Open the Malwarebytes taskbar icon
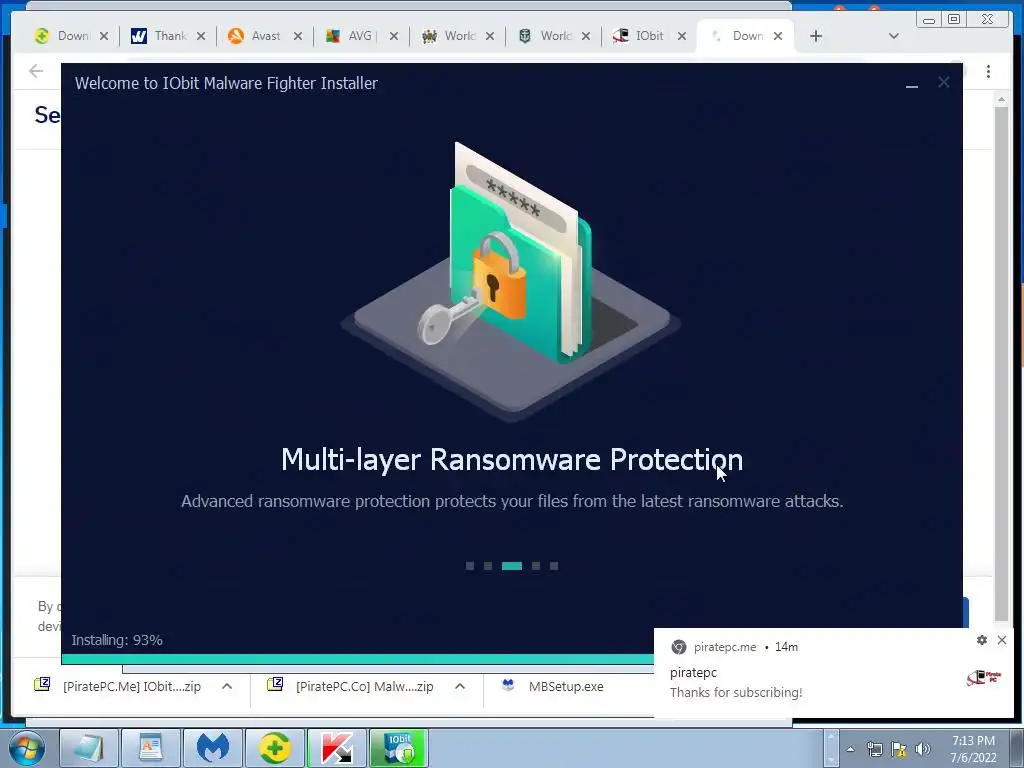The width and height of the screenshot is (1024, 768). point(213,748)
